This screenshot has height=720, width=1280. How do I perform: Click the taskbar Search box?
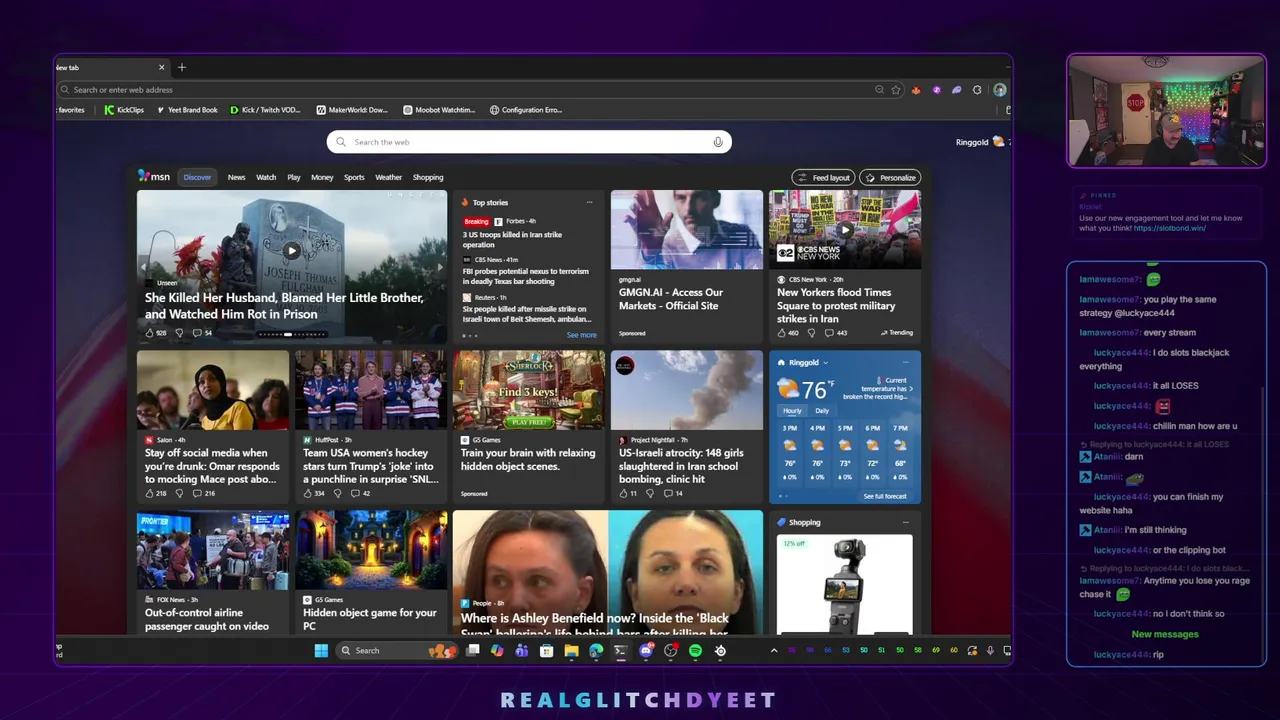pyautogui.click(x=396, y=650)
